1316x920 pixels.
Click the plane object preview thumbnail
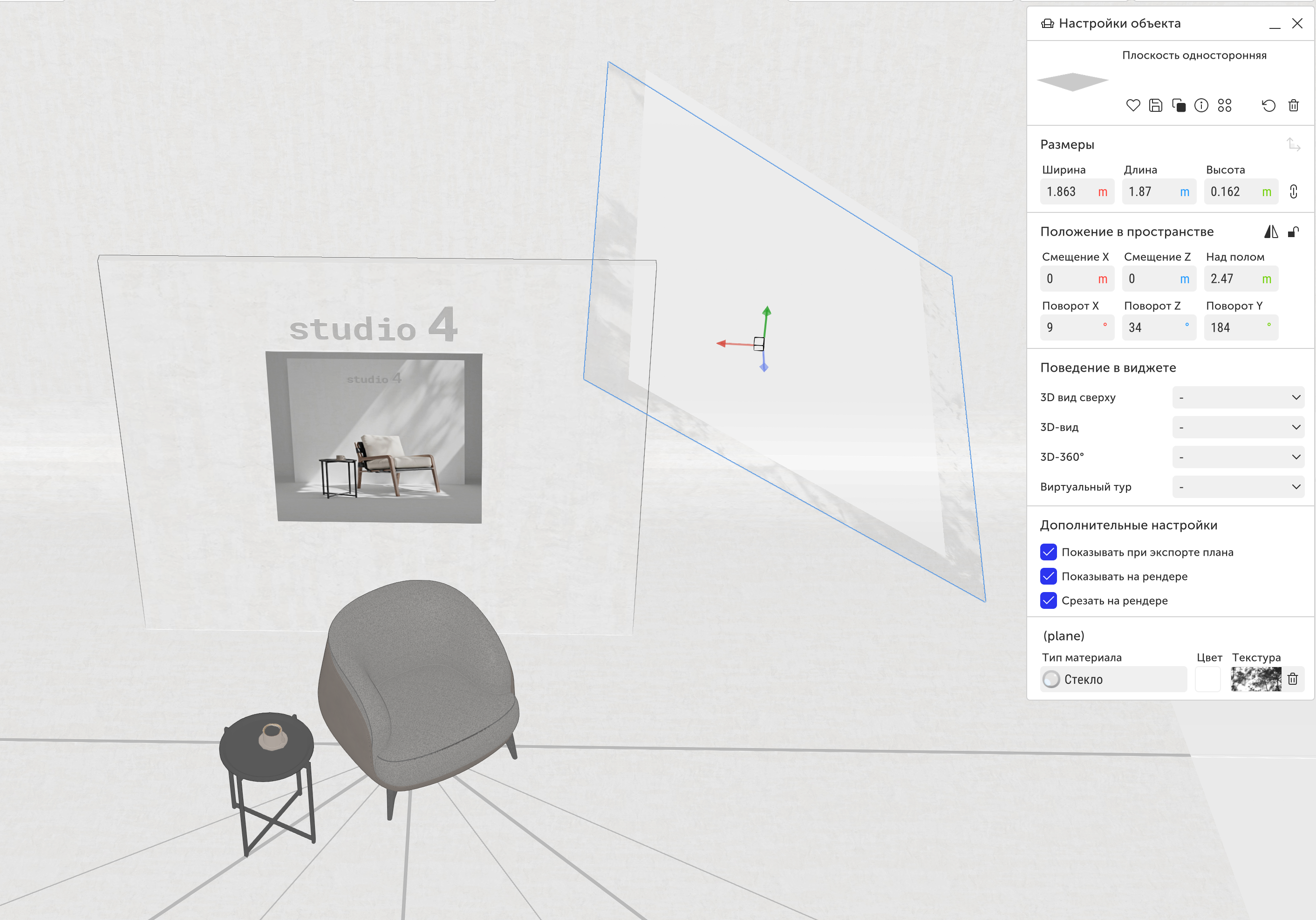click(x=1073, y=82)
